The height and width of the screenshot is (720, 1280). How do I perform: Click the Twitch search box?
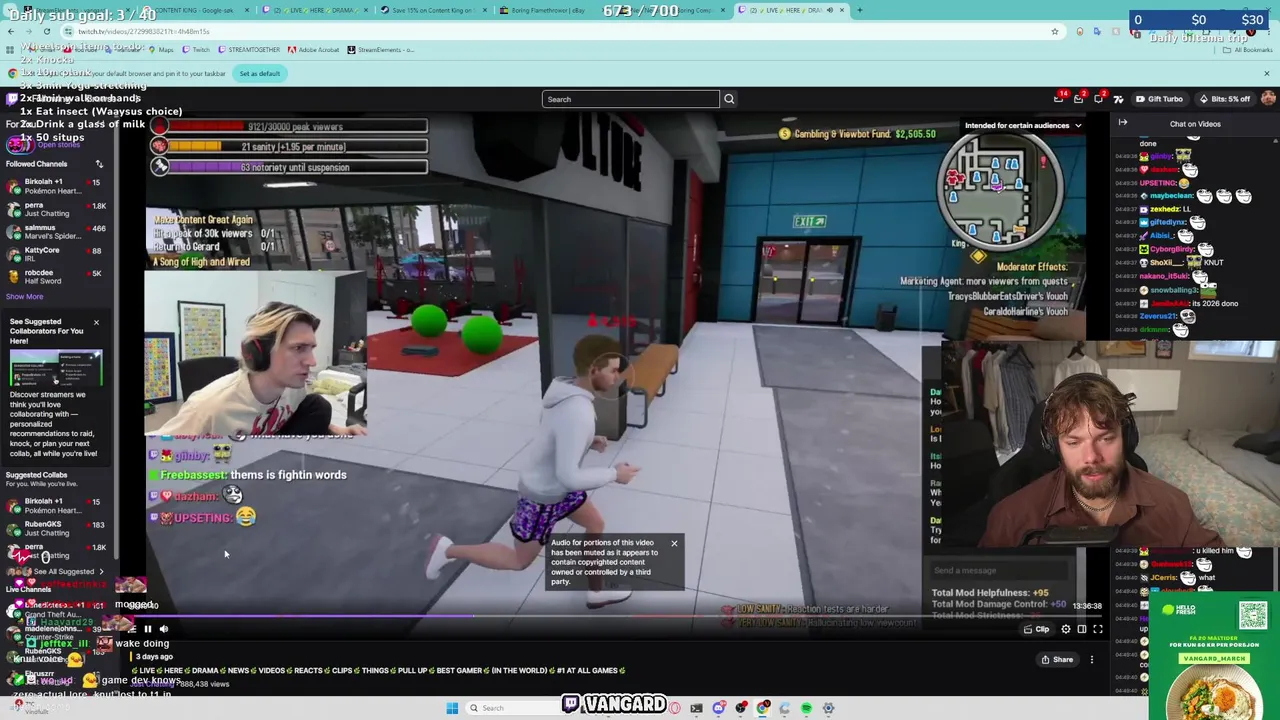(x=631, y=99)
